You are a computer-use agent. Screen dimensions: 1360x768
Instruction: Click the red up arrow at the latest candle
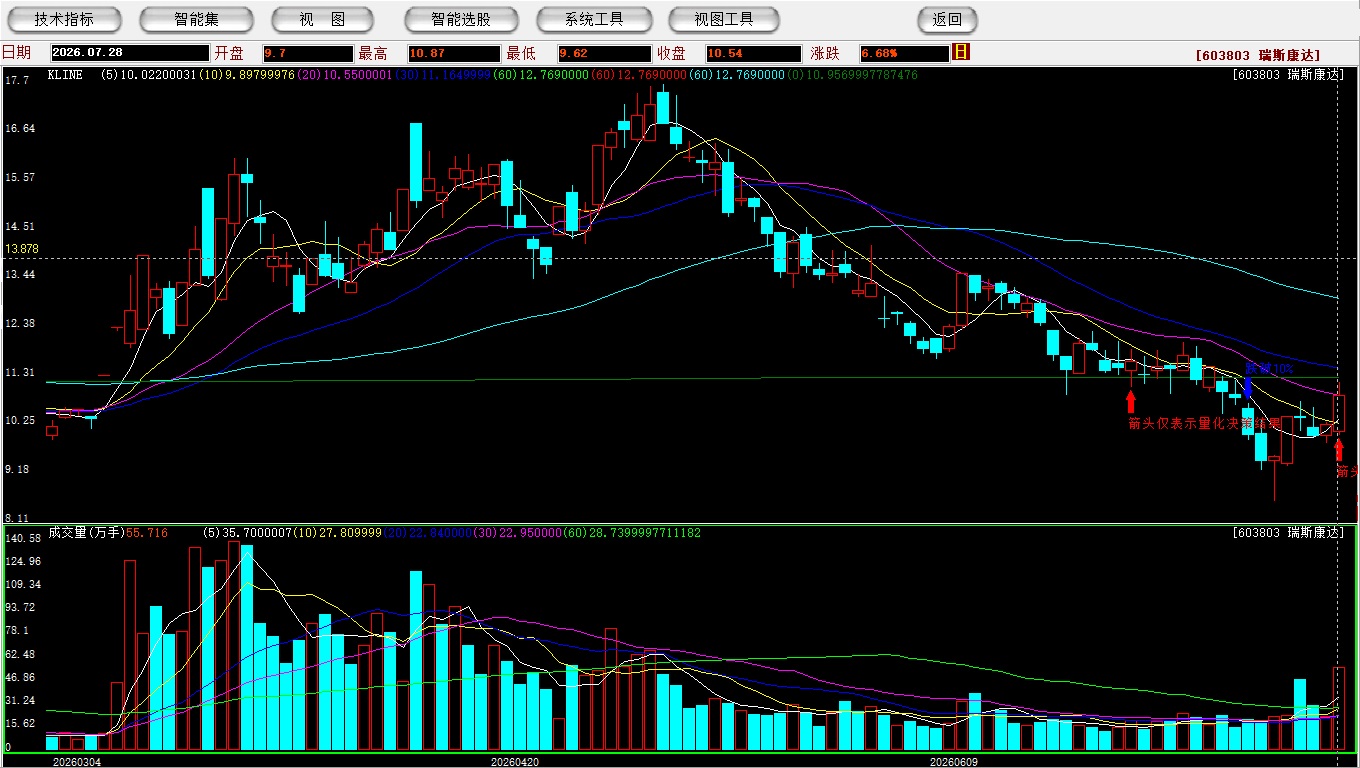point(1339,449)
